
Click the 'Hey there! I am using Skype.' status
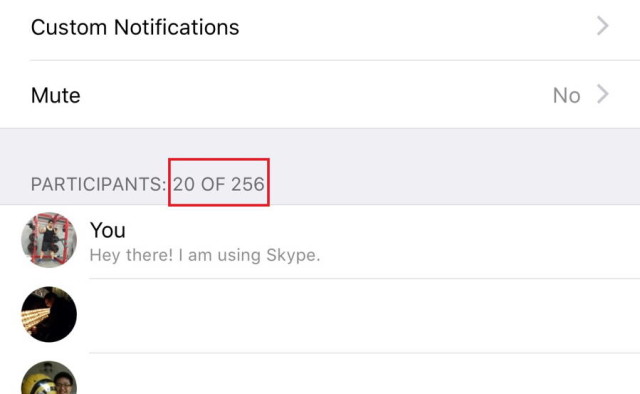204,255
